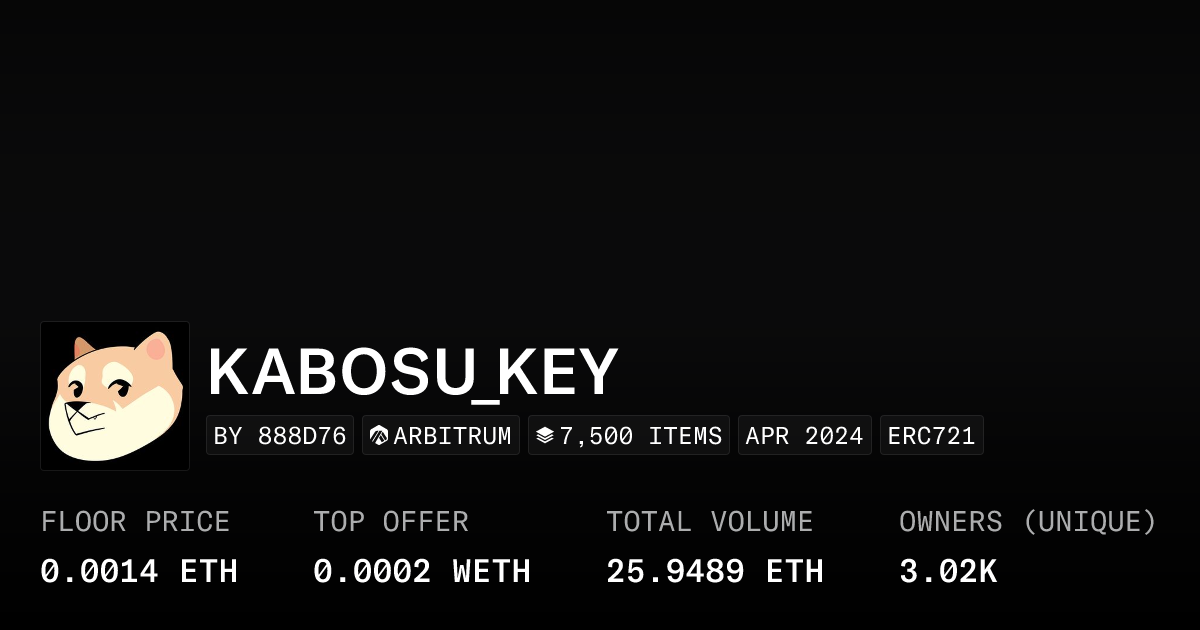This screenshot has width=1200, height=630.
Task: Select the TOTAL VOLUME label
Action: tap(710, 522)
